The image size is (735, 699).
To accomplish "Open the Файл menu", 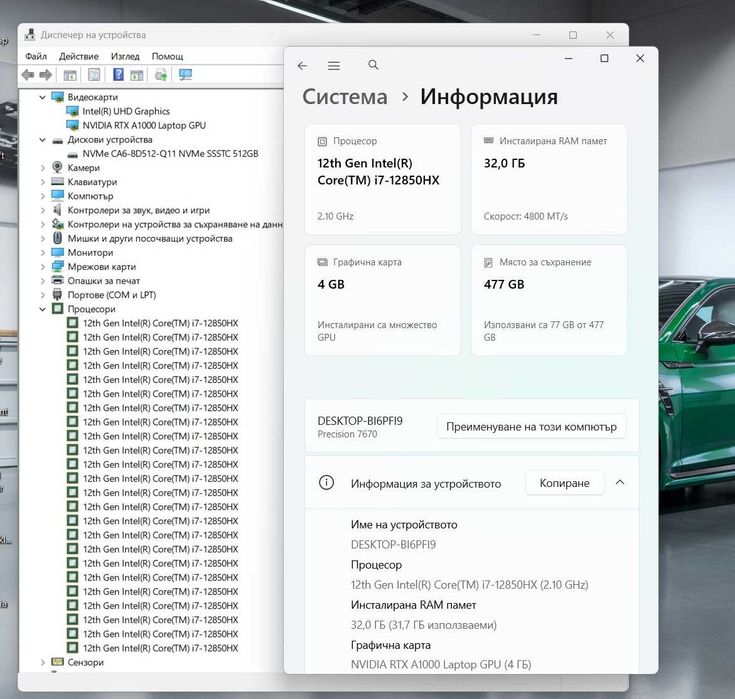I will tap(36, 56).
